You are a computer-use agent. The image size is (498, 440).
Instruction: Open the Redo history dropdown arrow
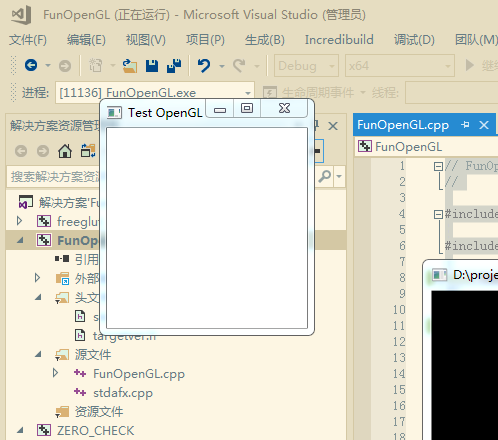tap(257, 66)
